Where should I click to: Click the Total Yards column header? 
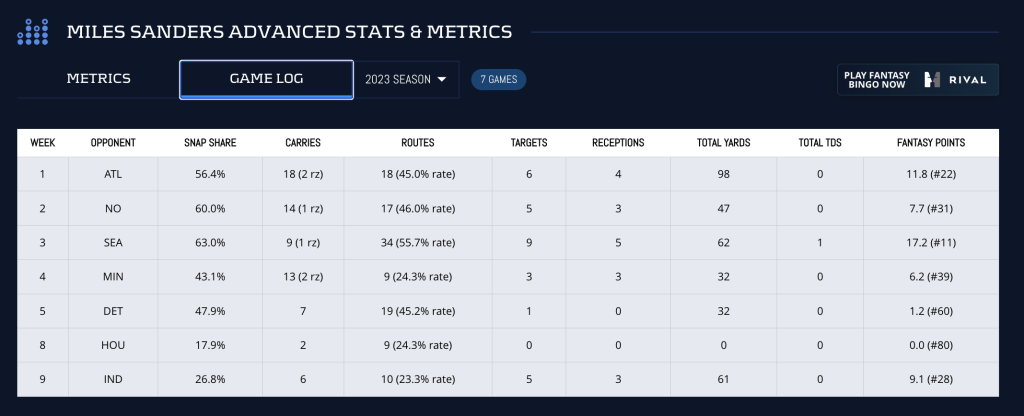coord(723,143)
